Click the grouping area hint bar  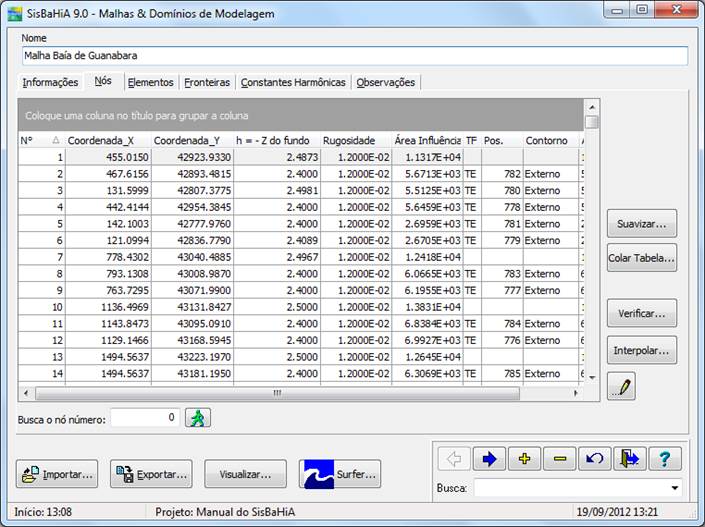[301, 116]
